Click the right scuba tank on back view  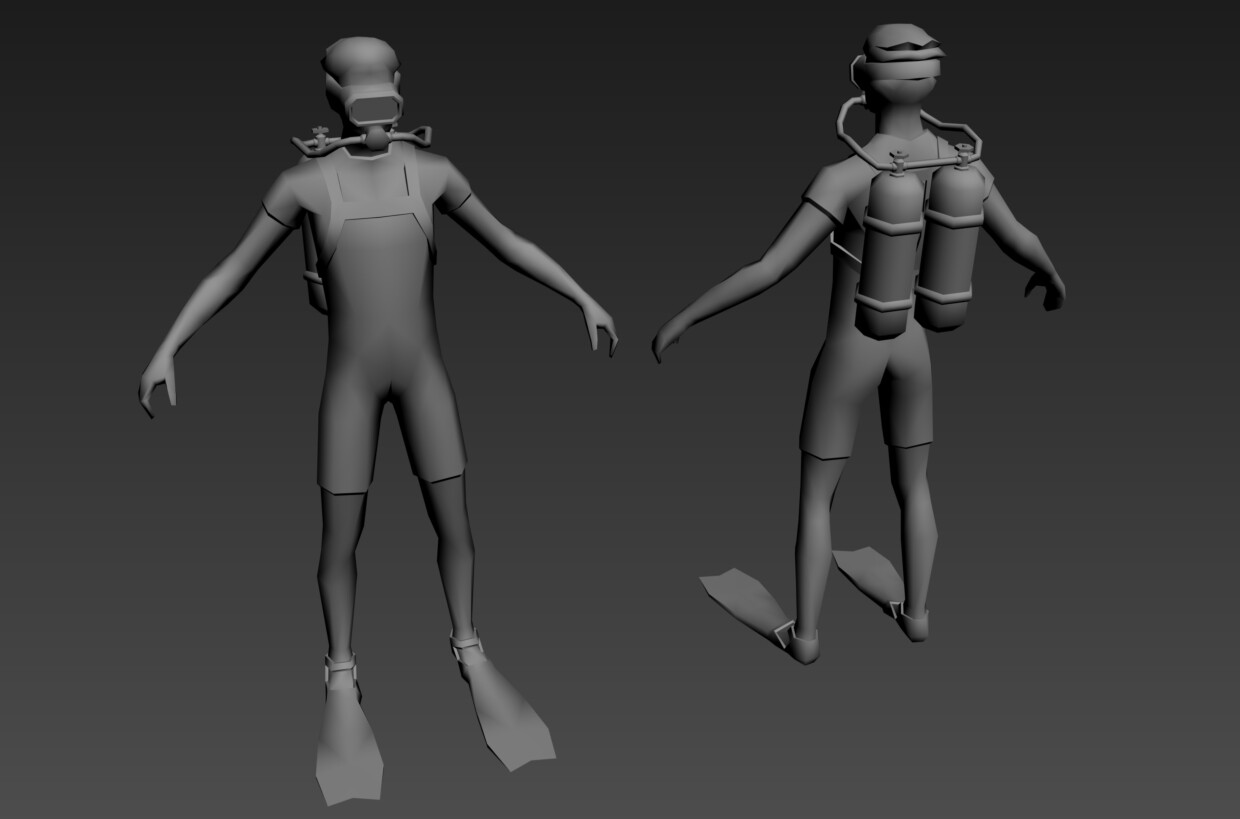(x=955, y=245)
